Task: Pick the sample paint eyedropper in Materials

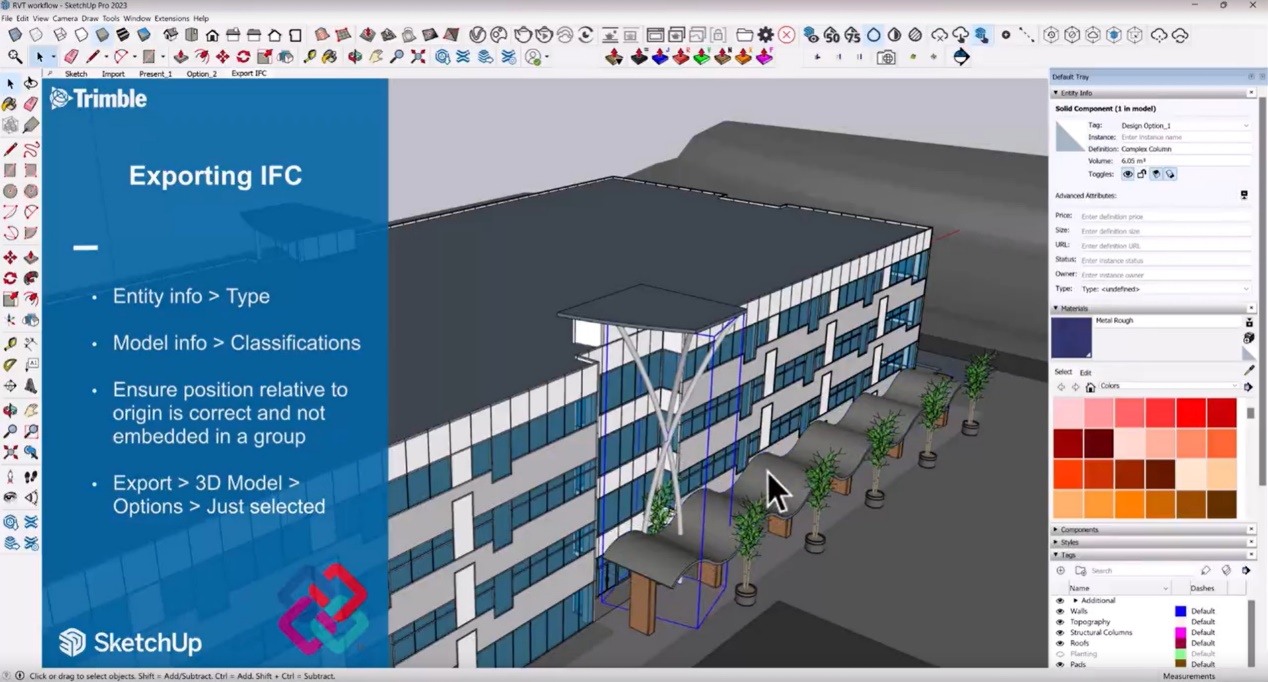Action: [1248, 371]
